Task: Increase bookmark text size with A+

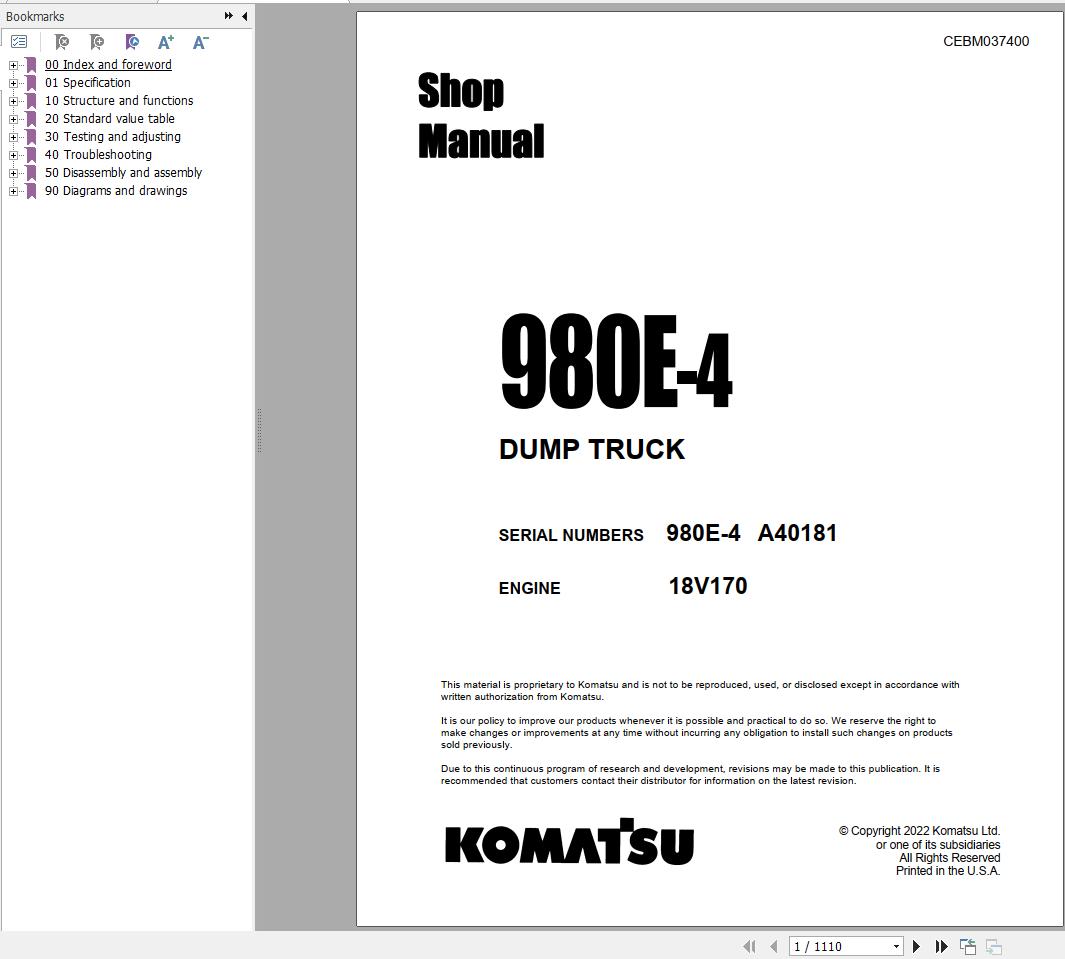Action: coord(166,42)
